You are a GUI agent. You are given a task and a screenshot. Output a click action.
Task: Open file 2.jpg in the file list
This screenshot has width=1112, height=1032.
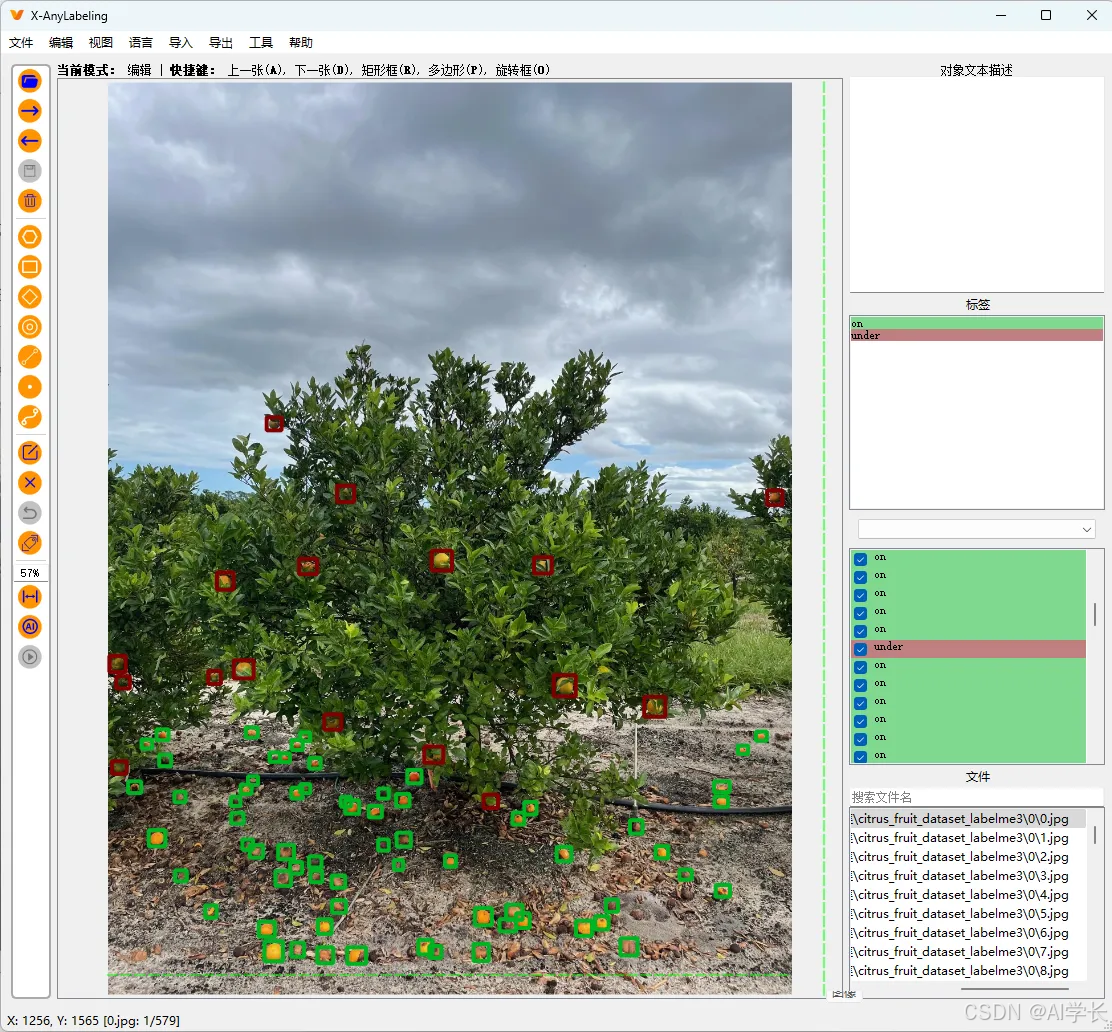pos(967,857)
